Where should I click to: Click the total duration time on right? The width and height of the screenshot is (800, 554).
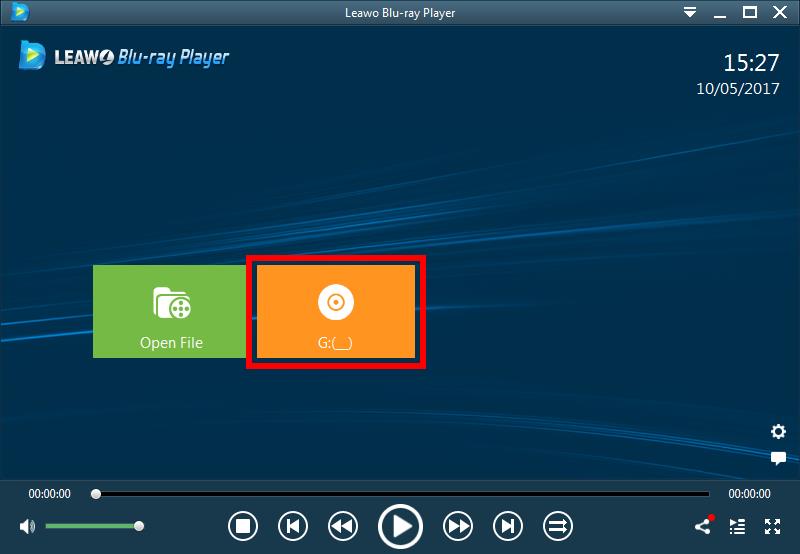[749, 494]
